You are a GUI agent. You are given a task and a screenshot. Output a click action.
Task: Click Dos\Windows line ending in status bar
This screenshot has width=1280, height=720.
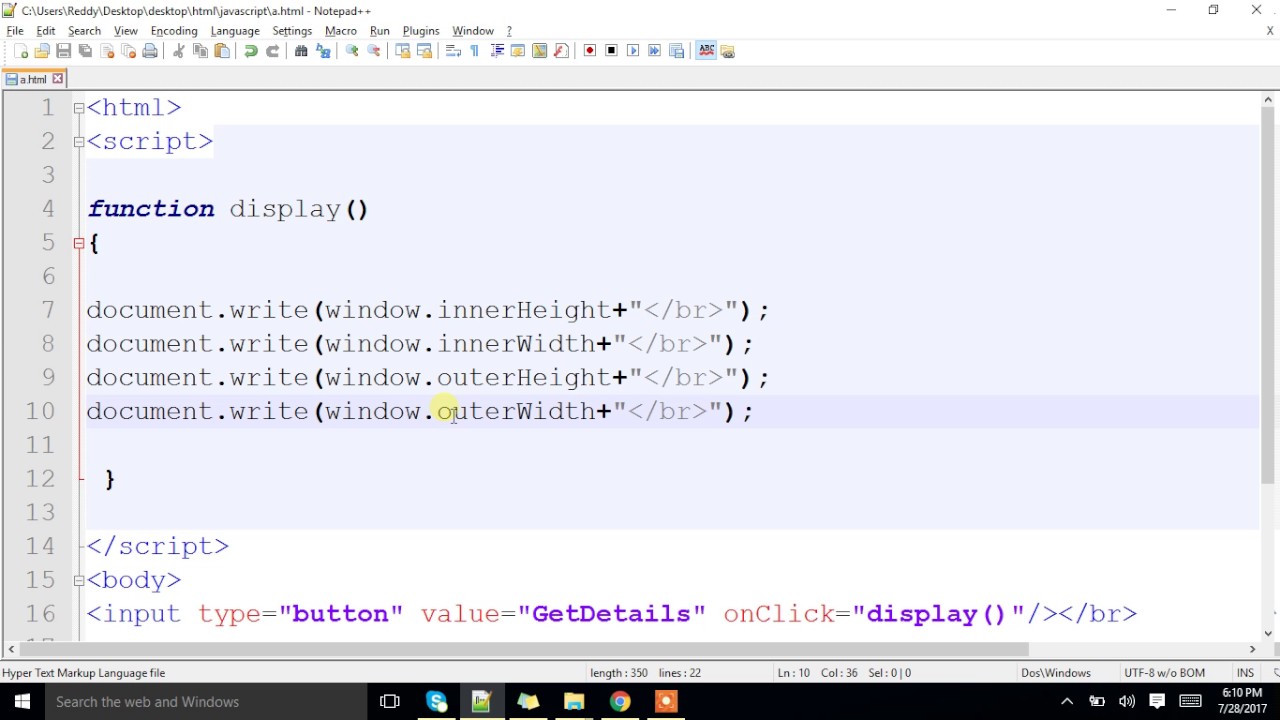(x=1056, y=673)
